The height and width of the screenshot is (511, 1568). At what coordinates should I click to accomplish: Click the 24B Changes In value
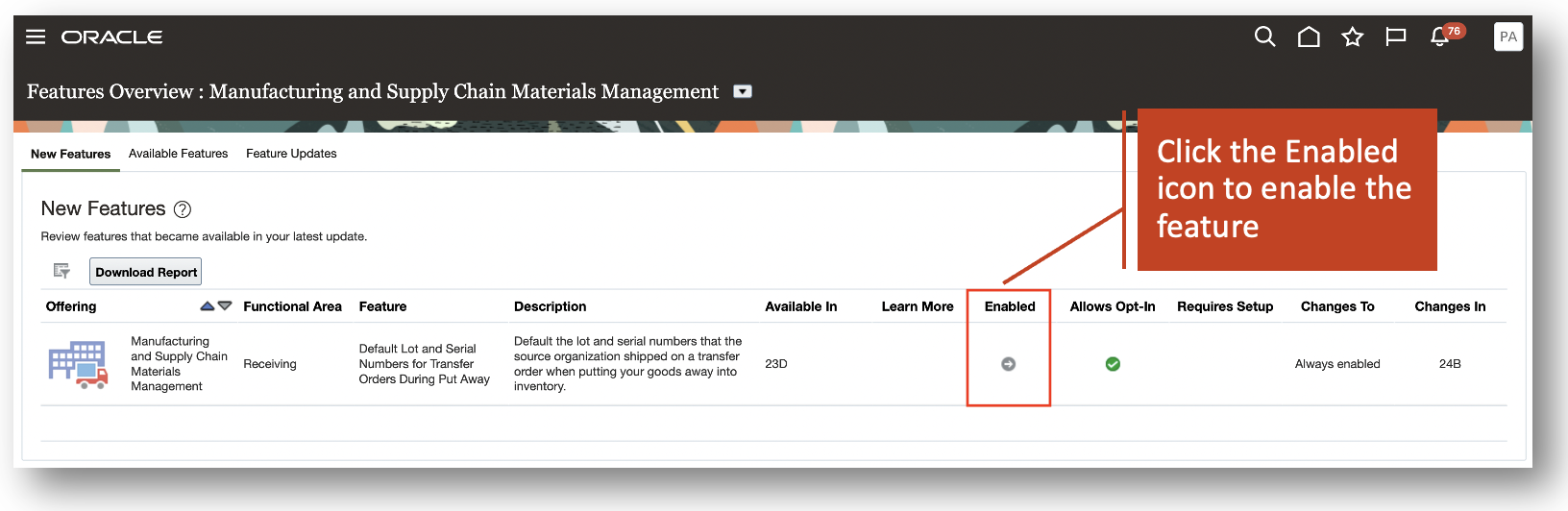pyautogui.click(x=1450, y=364)
